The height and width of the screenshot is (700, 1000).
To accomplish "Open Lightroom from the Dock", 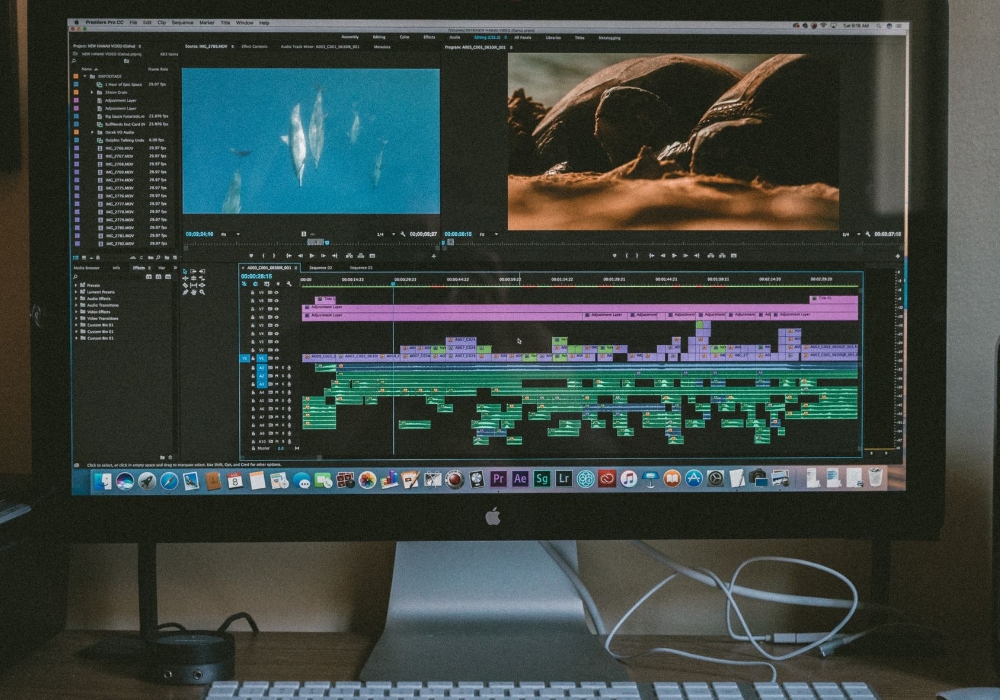I will [x=563, y=478].
